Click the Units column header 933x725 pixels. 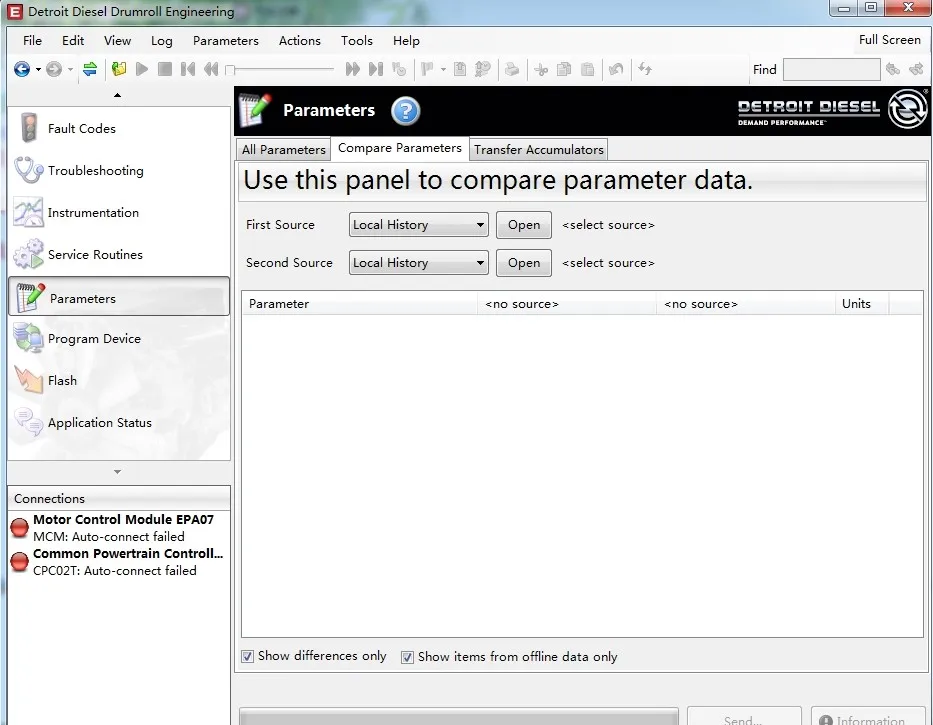coord(862,304)
